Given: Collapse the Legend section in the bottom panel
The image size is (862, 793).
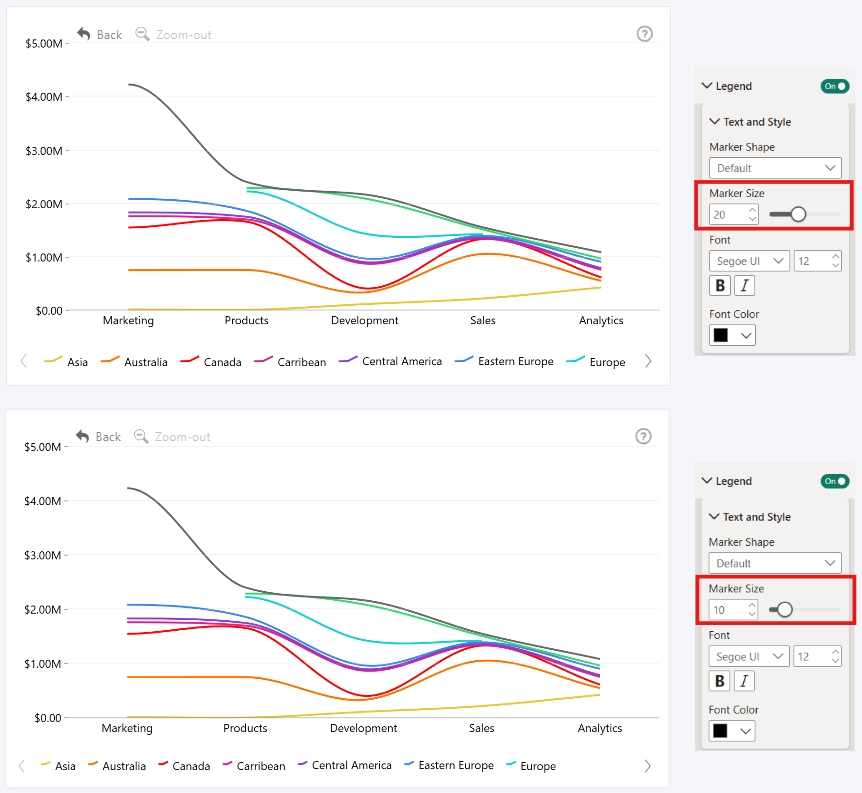Looking at the screenshot, I should point(707,481).
